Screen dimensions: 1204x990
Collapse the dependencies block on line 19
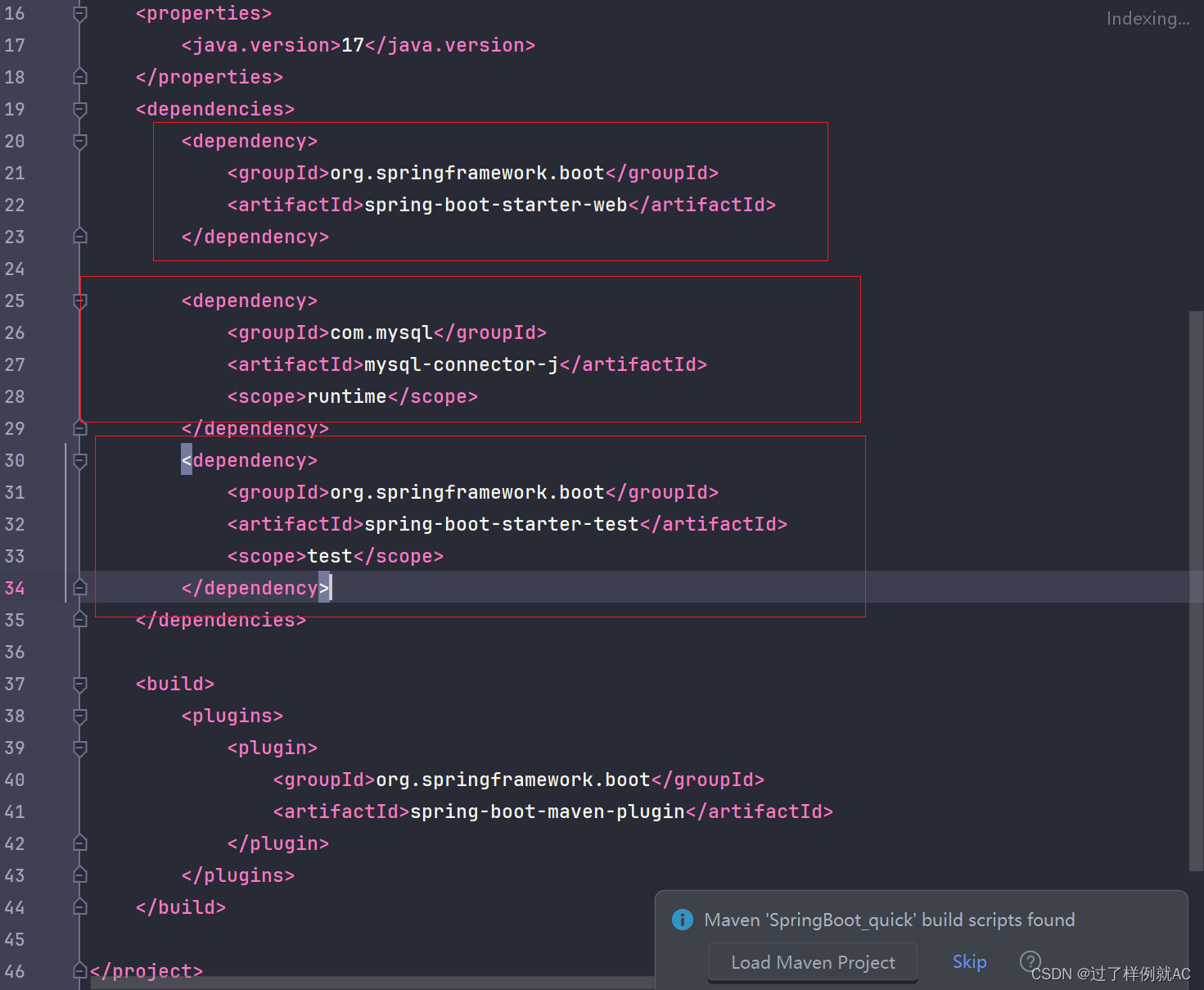pos(80,109)
